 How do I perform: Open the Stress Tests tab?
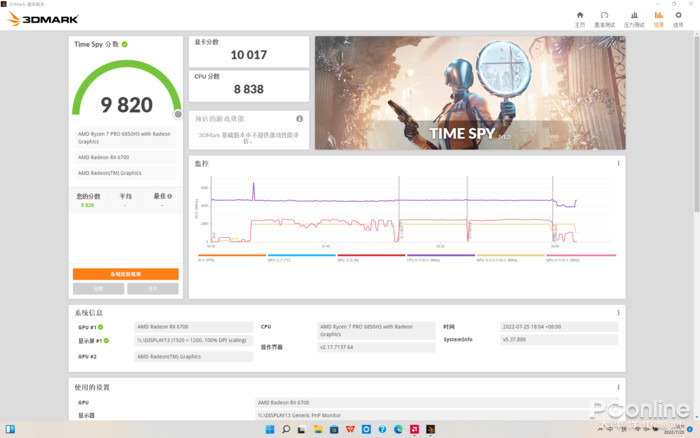(634, 19)
